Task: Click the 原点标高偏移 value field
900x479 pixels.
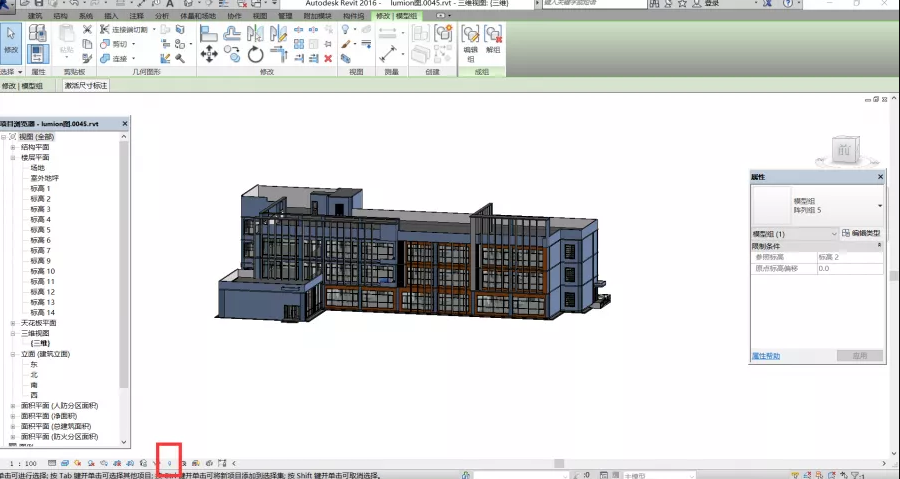Action: 848,268
